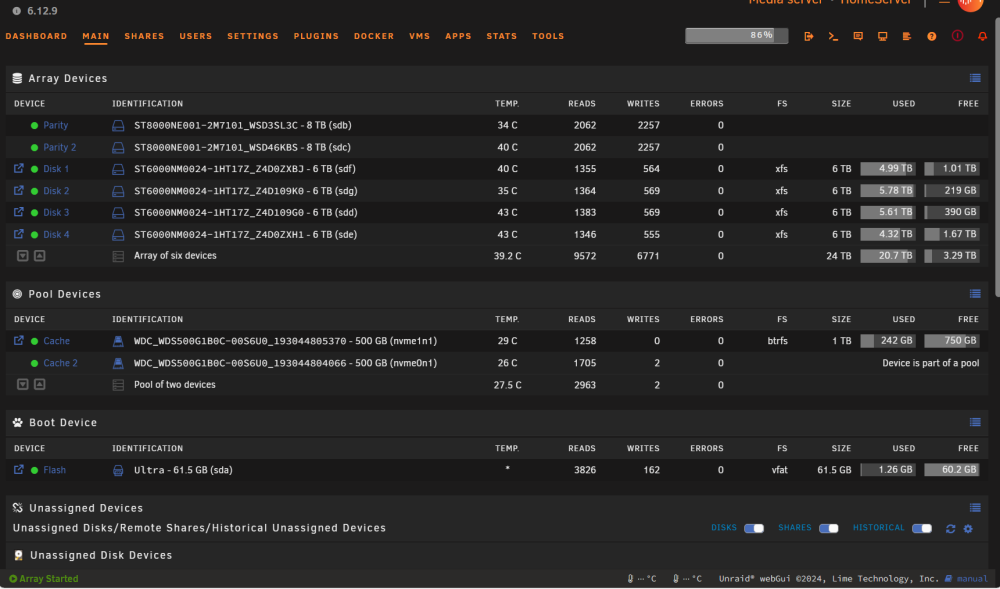Select the MAIN tab
Screen dimensions: 1000x589
coord(96,36)
